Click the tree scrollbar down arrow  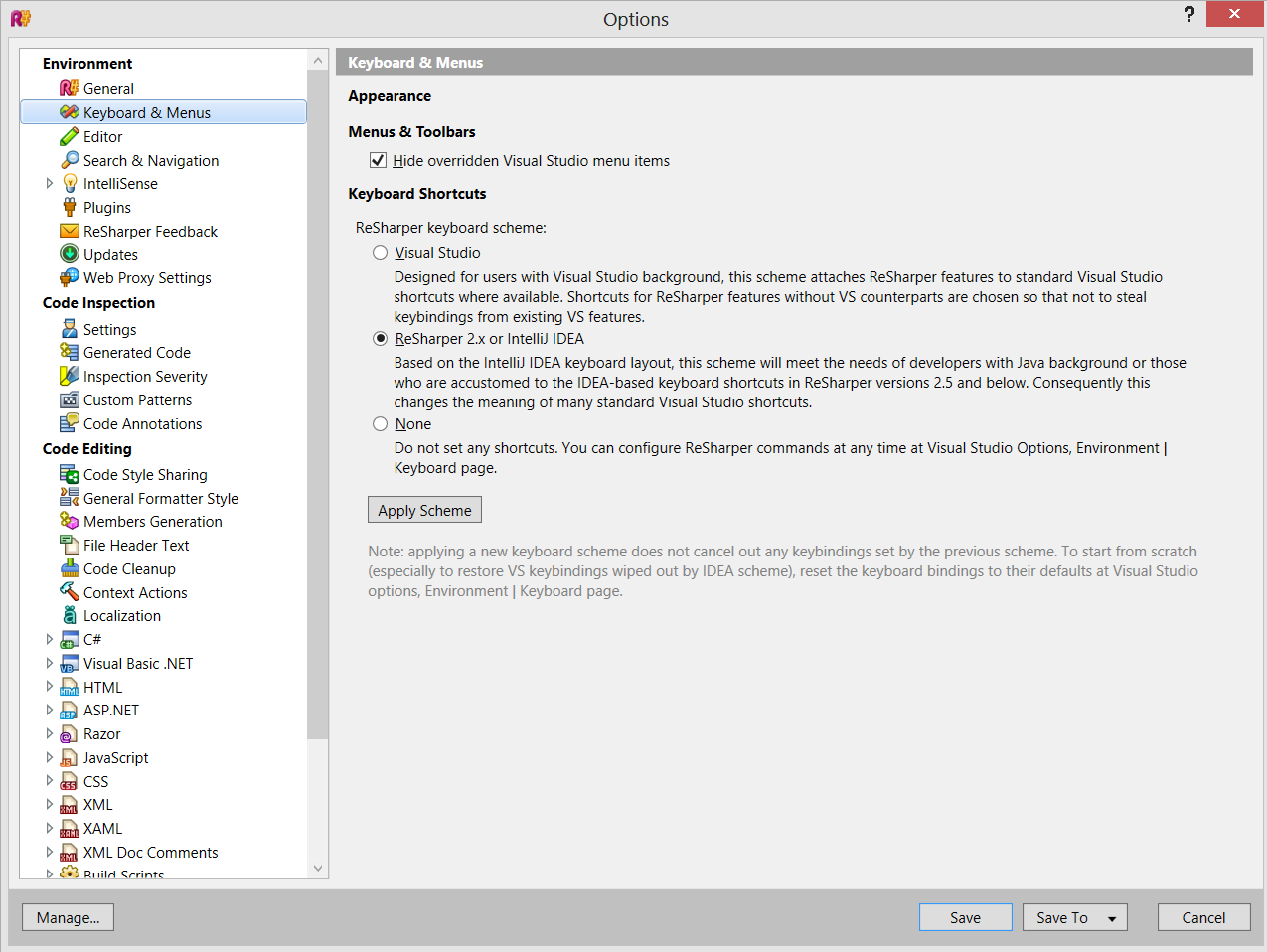318,868
